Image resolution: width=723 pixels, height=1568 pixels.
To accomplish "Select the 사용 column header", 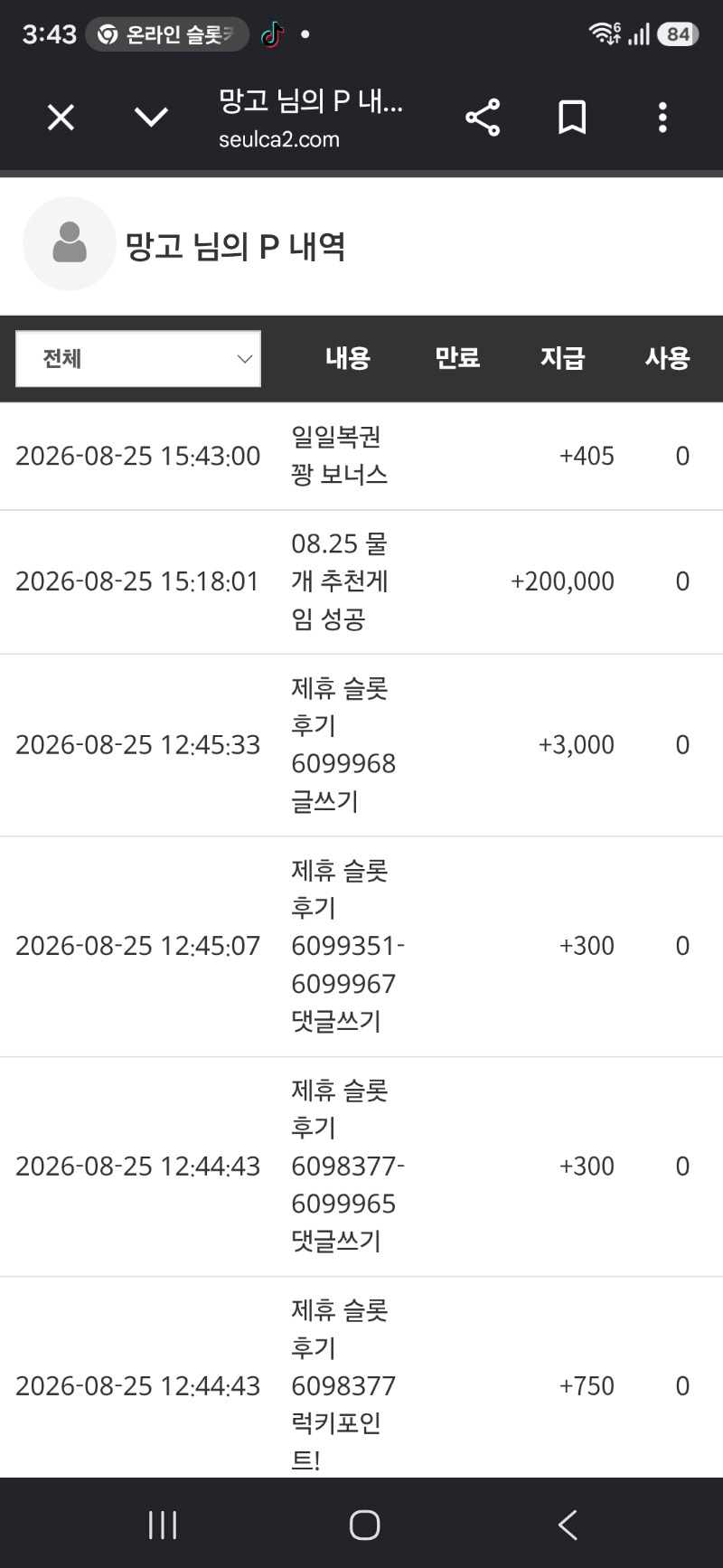I will point(668,358).
